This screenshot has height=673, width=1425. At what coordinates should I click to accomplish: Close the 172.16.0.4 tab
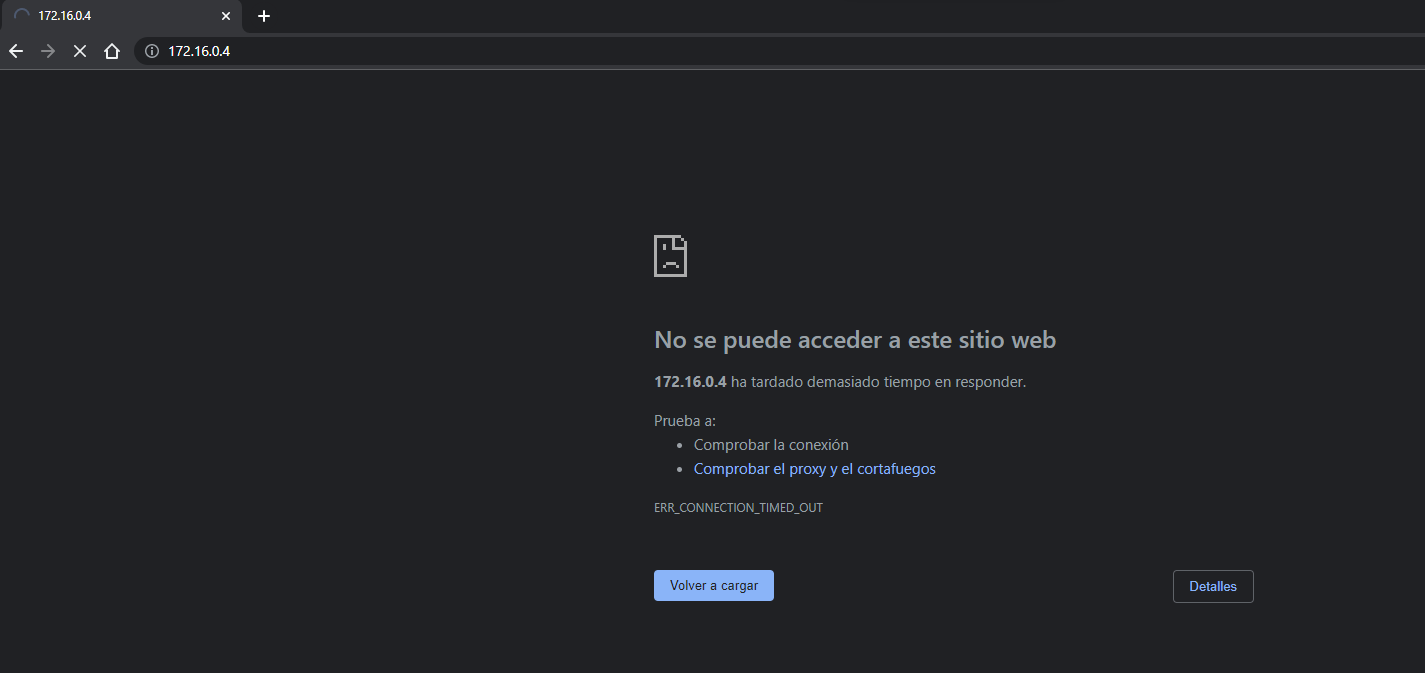pos(226,16)
